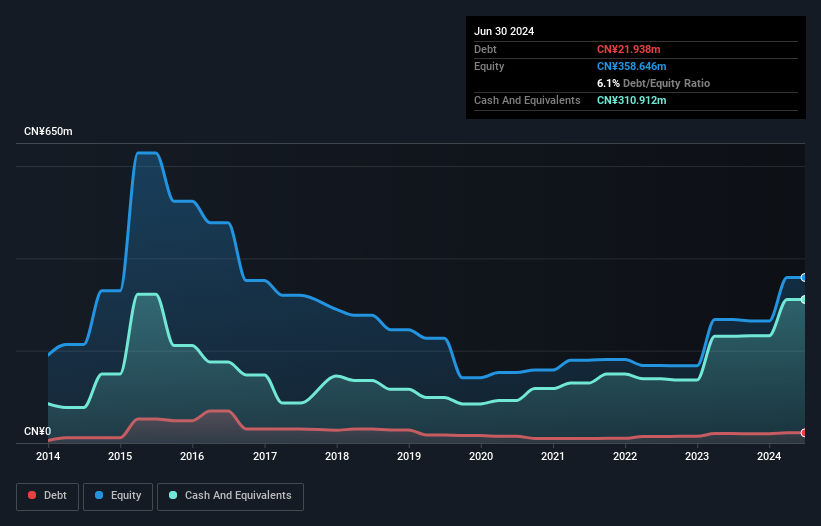Click the teal Cash endpoint marker

[804, 299]
